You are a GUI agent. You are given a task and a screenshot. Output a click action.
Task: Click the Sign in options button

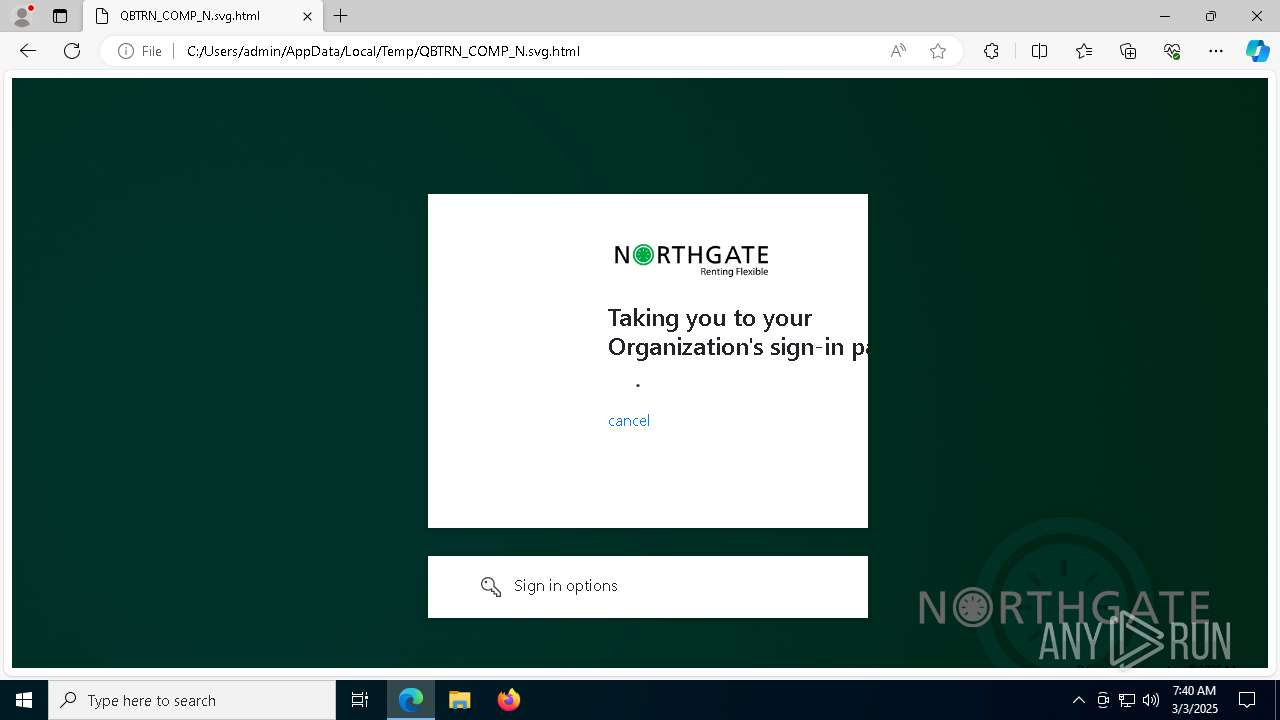click(x=648, y=587)
